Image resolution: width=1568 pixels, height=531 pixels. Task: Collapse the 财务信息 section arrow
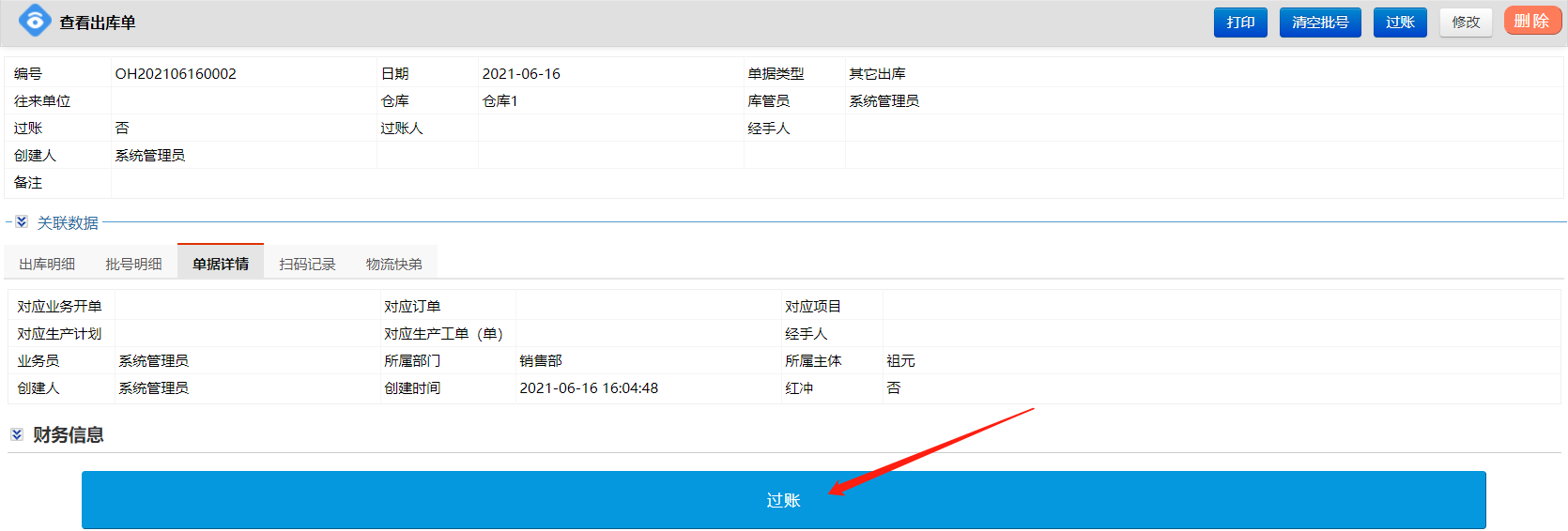(x=17, y=434)
